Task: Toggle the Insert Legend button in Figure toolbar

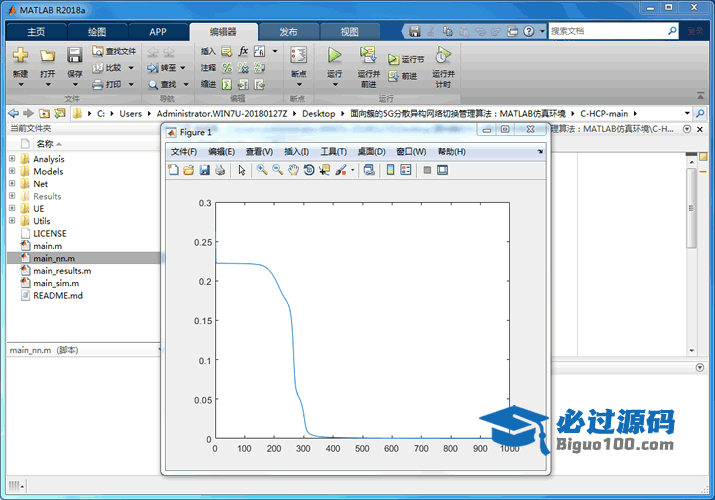Action: coord(406,170)
